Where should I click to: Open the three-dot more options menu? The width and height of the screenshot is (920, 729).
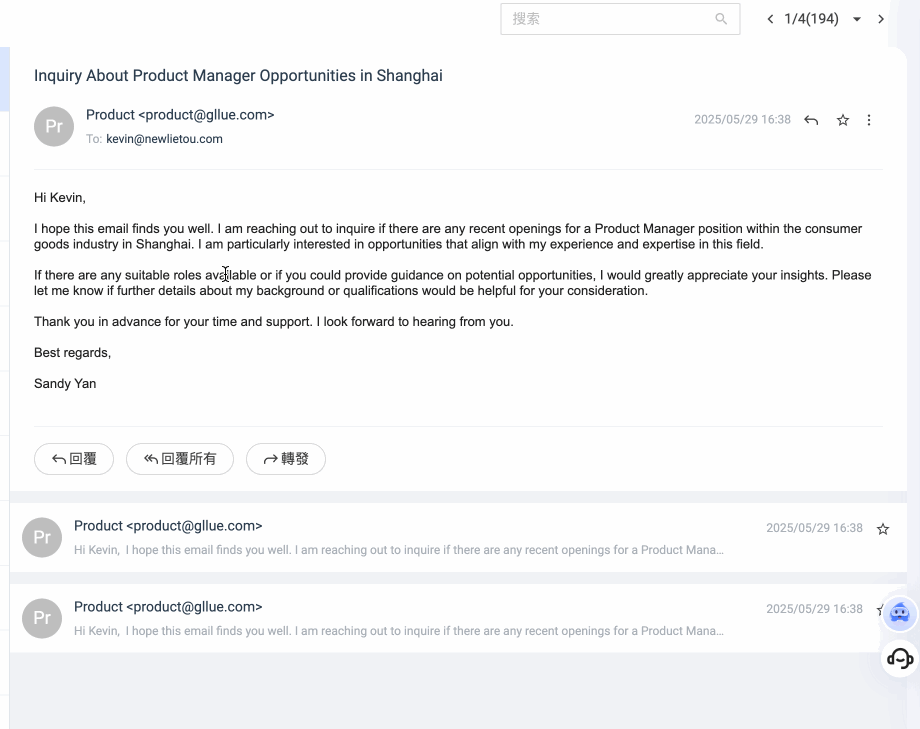coord(869,120)
